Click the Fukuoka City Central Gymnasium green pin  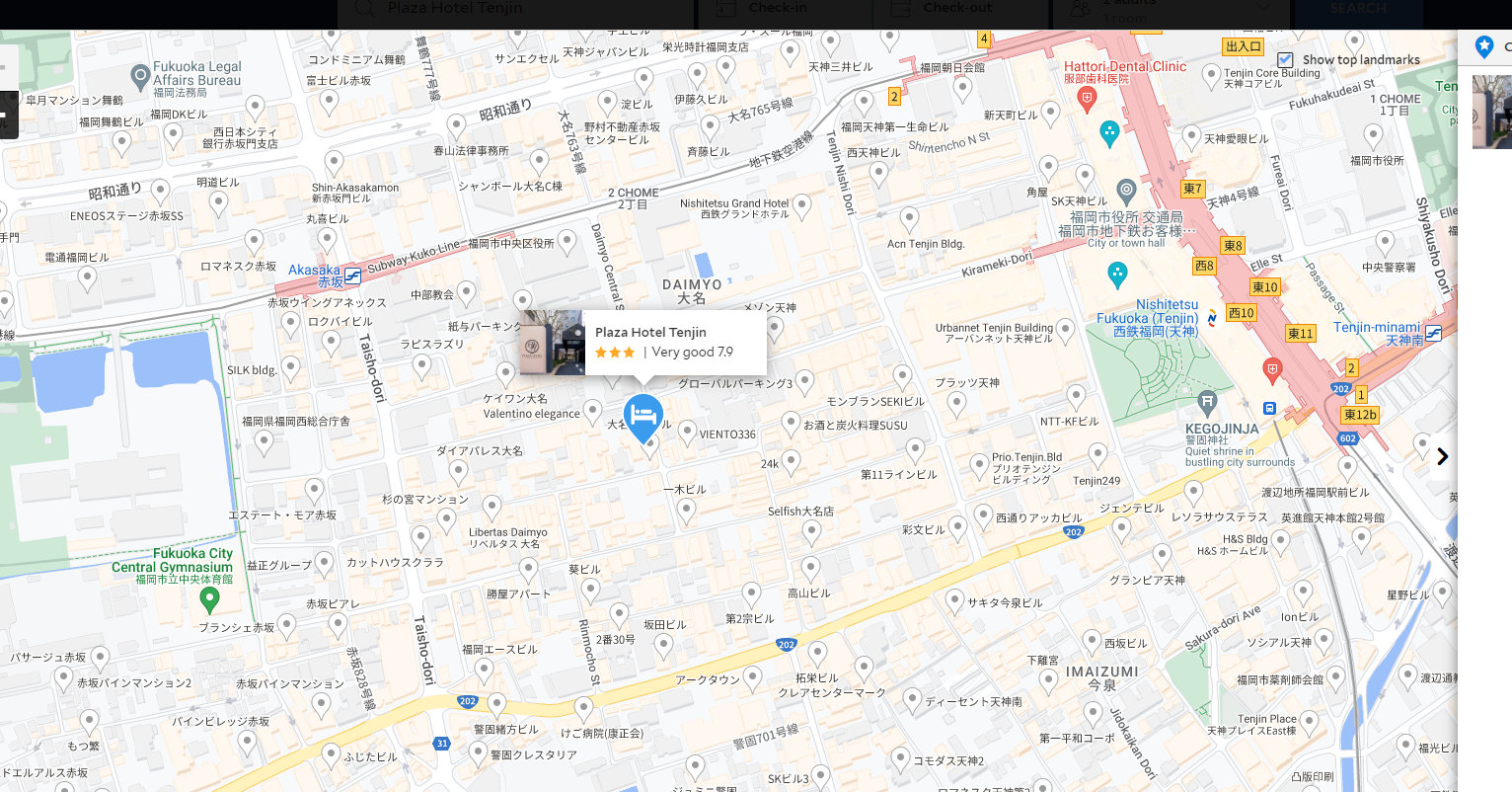(209, 597)
